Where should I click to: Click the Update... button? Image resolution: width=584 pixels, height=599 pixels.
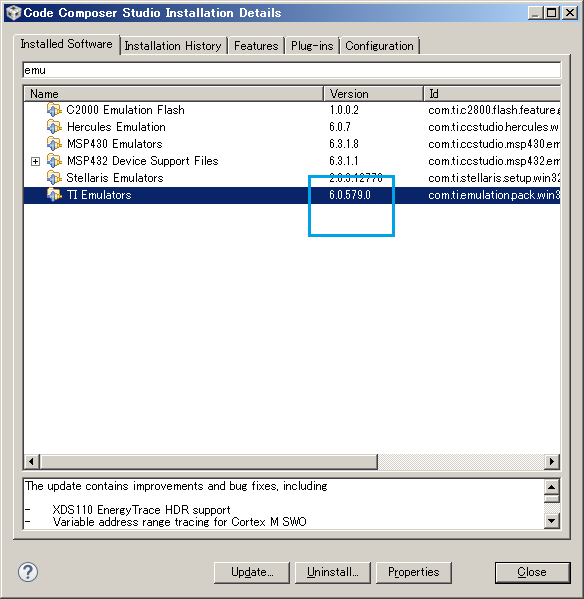(x=252, y=572)
